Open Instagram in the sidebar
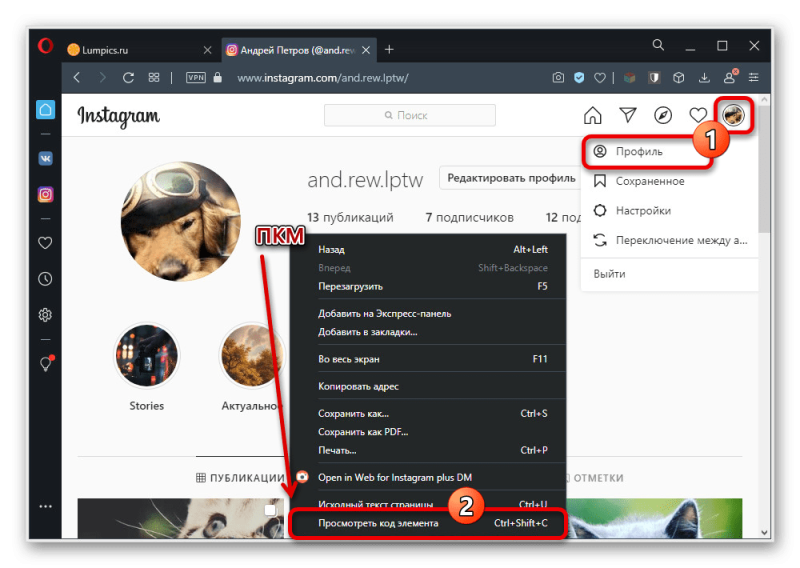Viewport: 800px width, 568px height. 45,194
